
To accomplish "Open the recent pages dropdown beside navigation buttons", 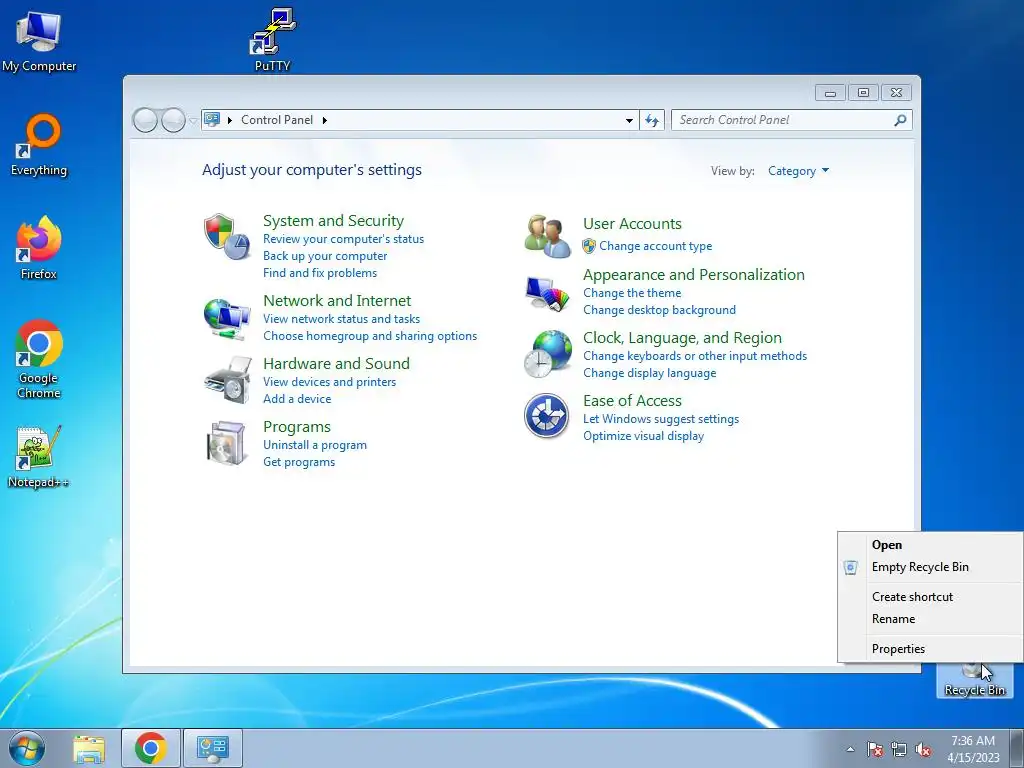I will coord(193,121).
